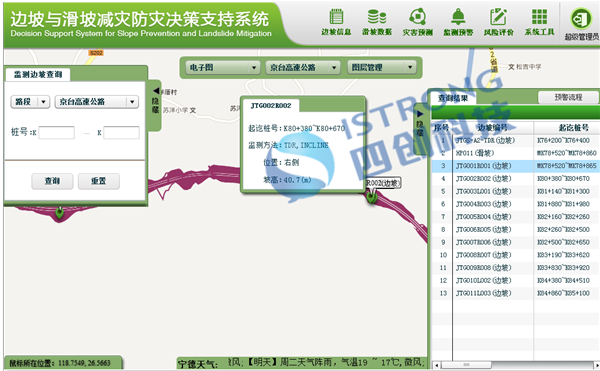
Task: Click the scrolling weather forecast text
Action: click(326, 362)
